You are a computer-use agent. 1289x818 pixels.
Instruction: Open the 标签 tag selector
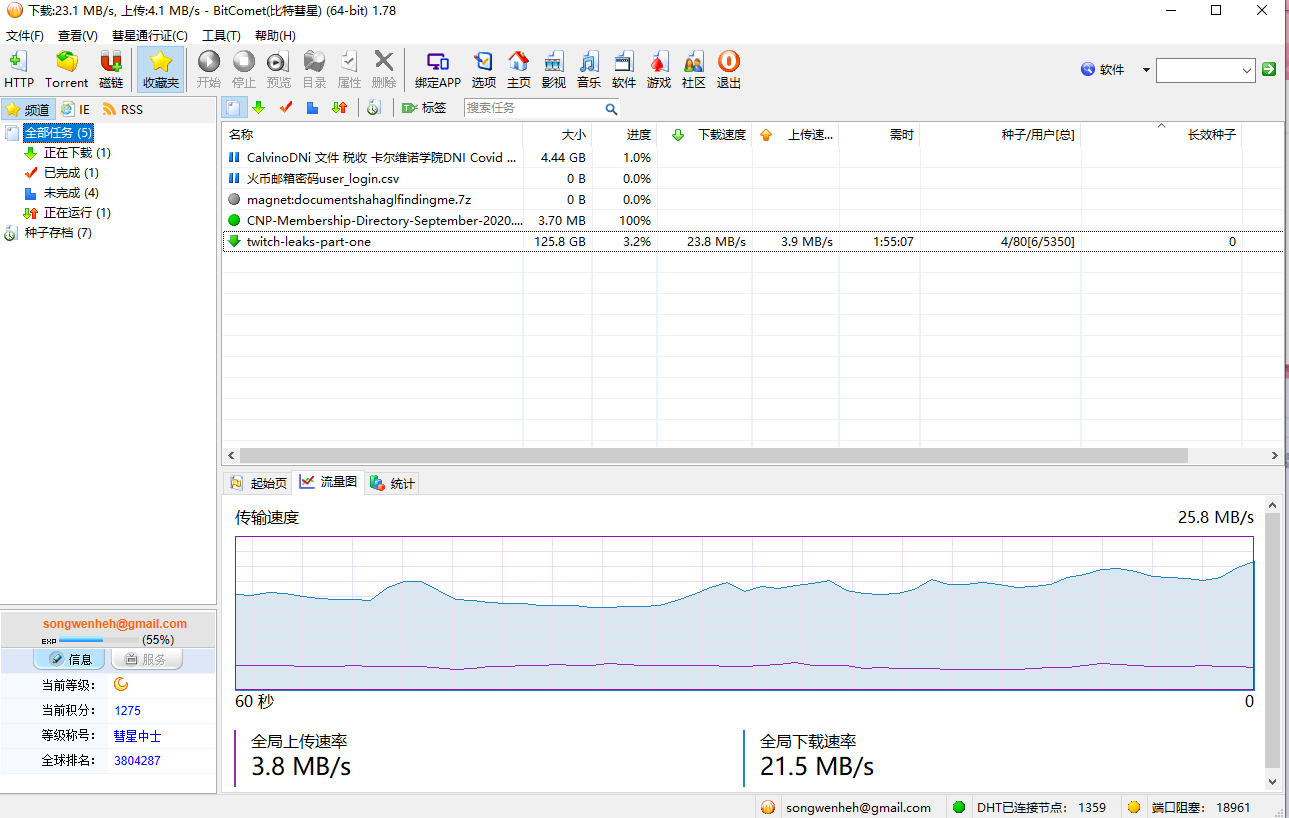(424, 108)
